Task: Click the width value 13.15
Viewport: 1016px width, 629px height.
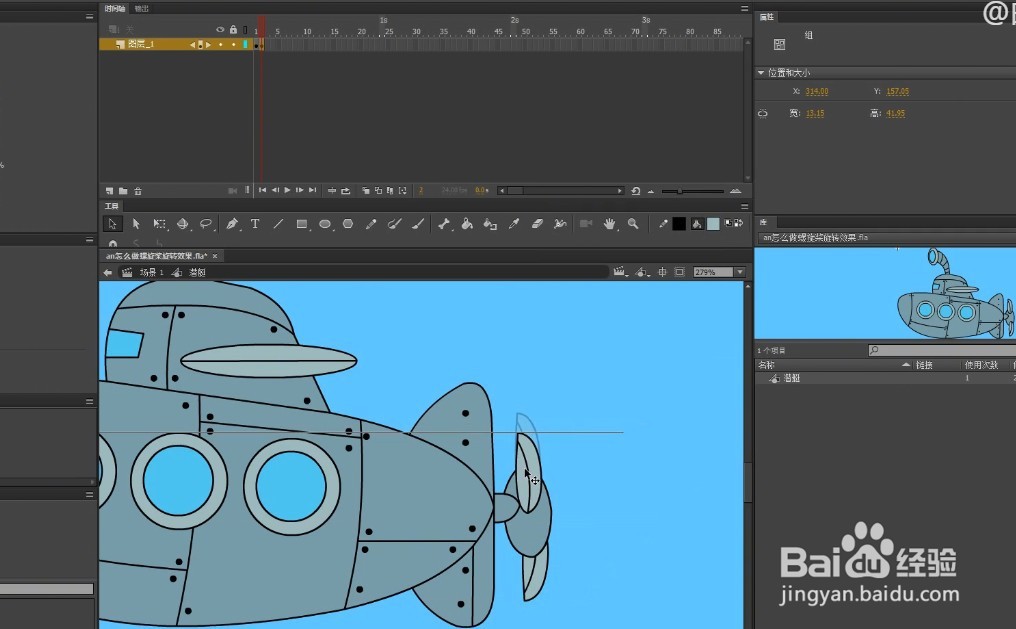Action: pyautogui.click(x=815, y=113)
